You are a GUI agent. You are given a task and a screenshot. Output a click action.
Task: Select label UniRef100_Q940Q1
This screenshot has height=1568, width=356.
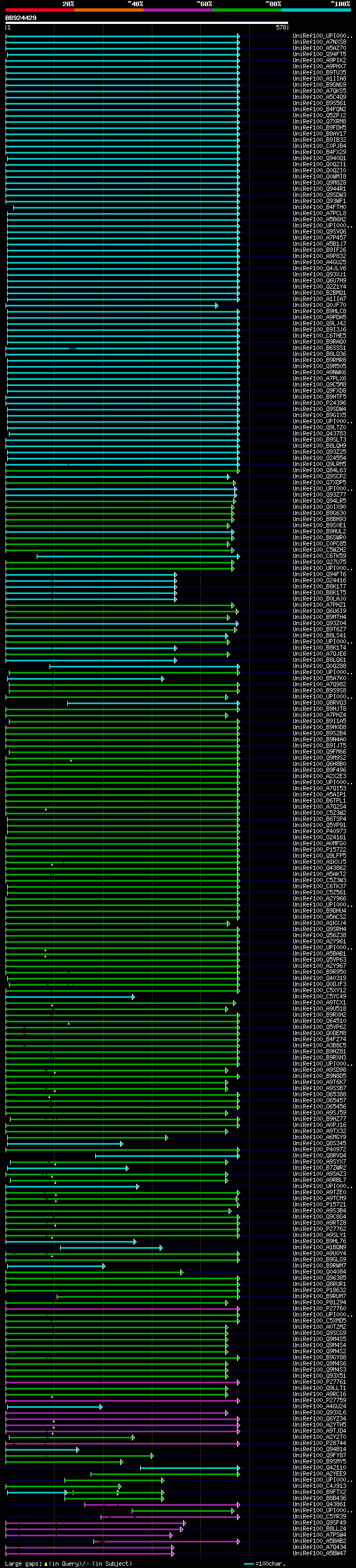[319, 159]
